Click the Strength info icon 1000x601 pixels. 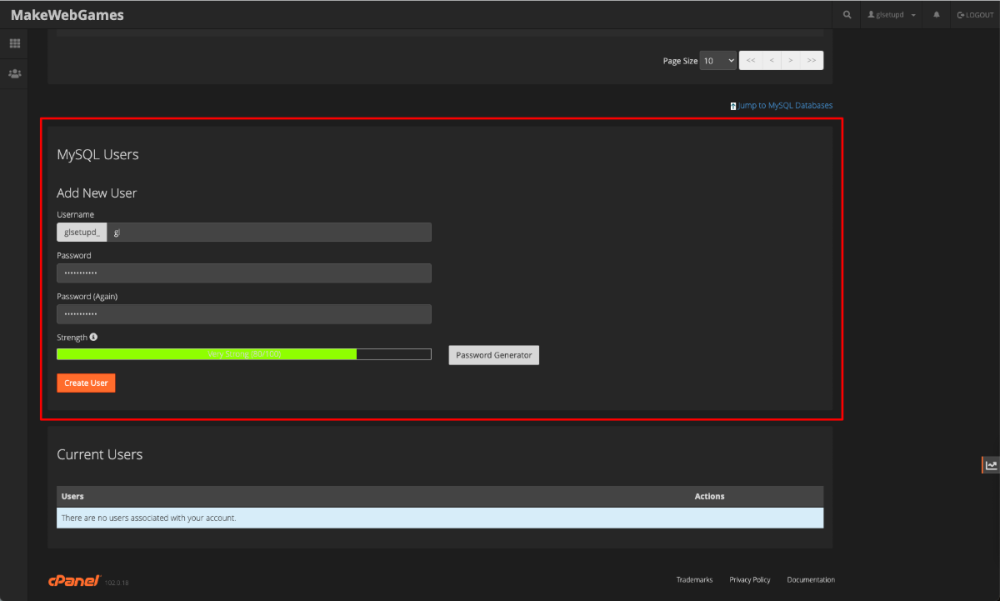click(x=93, y=337)
